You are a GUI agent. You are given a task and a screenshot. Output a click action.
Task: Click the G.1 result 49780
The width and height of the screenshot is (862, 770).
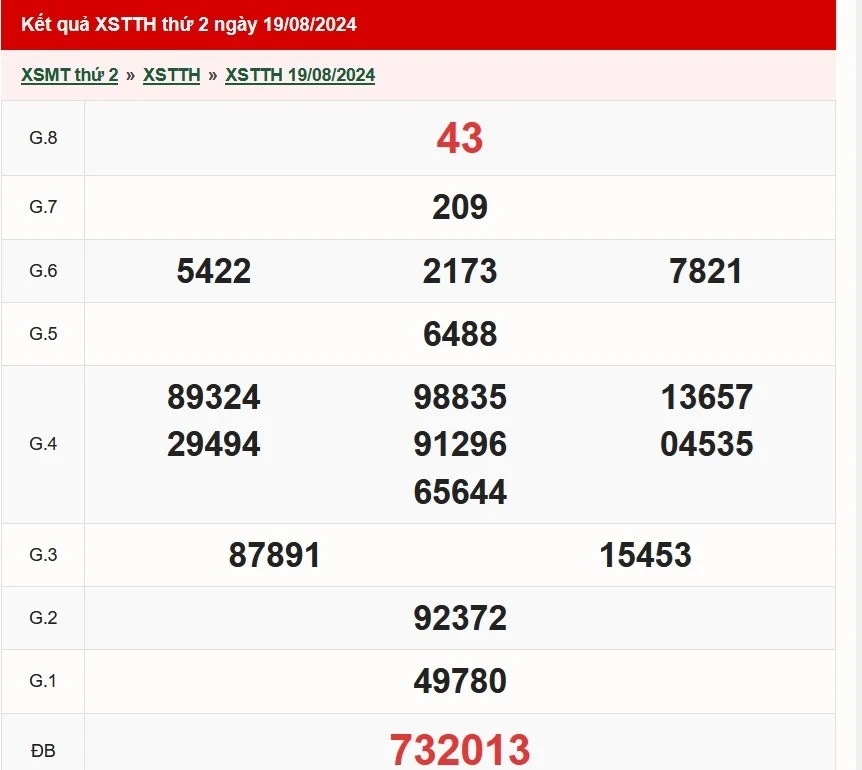[459, 681]
